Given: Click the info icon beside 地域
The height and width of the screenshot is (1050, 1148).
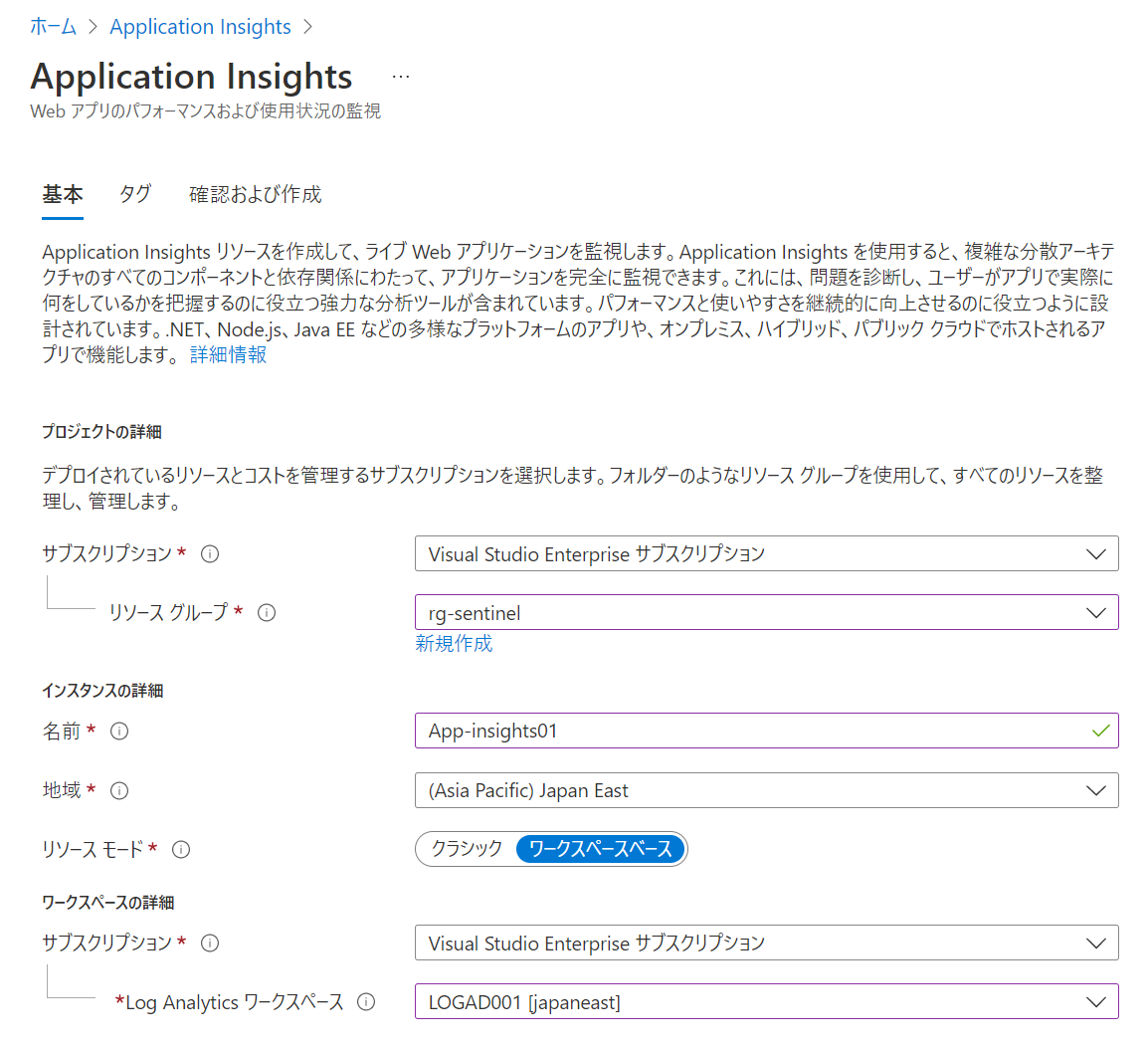Looking at the screenshot, I should [118, 791].
